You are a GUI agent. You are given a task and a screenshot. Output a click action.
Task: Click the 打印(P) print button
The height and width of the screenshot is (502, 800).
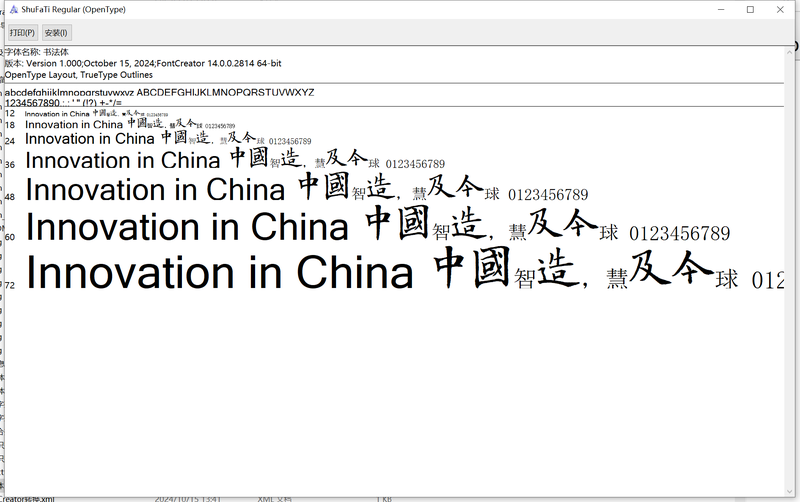pos(22,33)
